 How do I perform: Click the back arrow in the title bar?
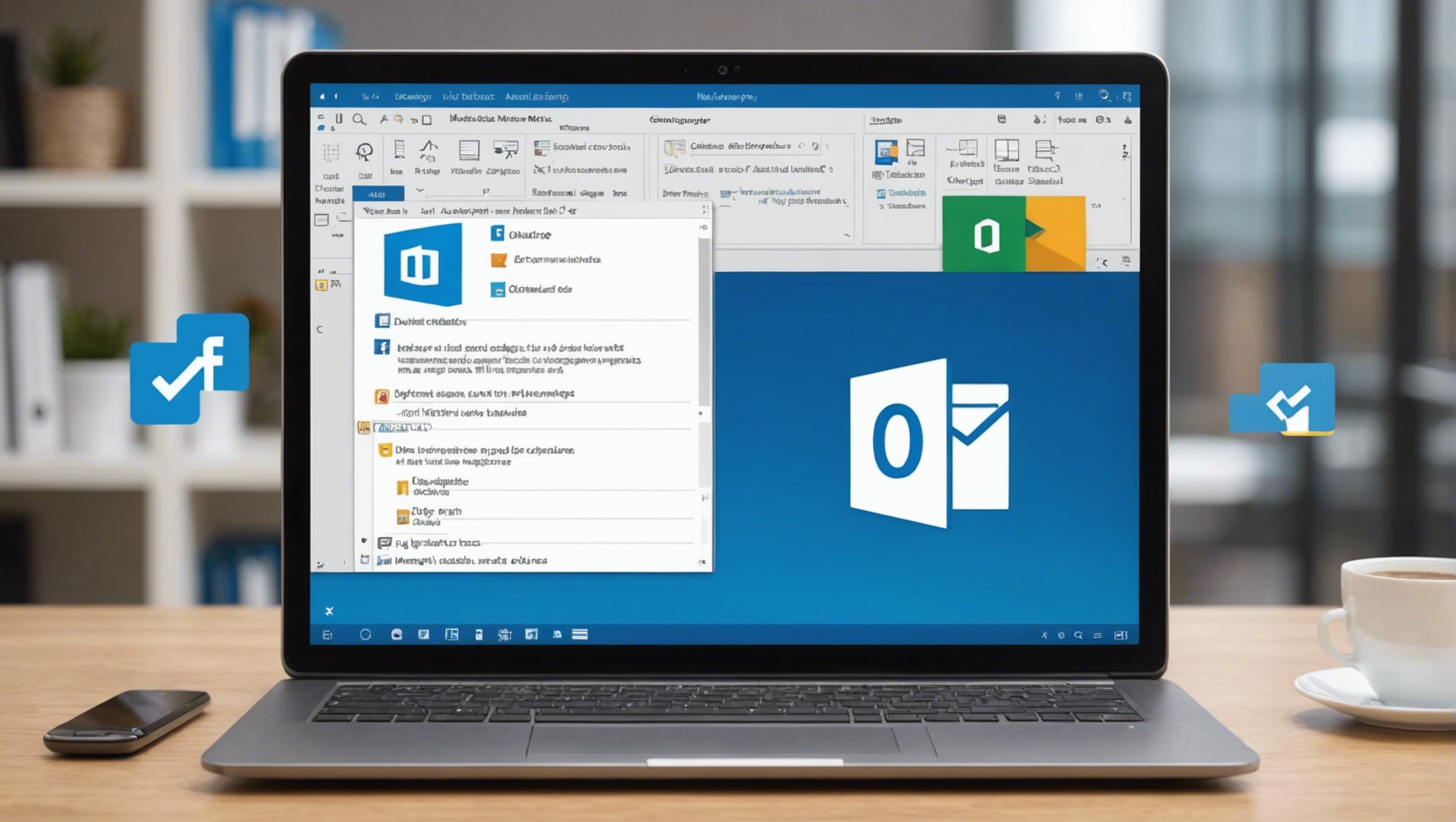(323, 96)
